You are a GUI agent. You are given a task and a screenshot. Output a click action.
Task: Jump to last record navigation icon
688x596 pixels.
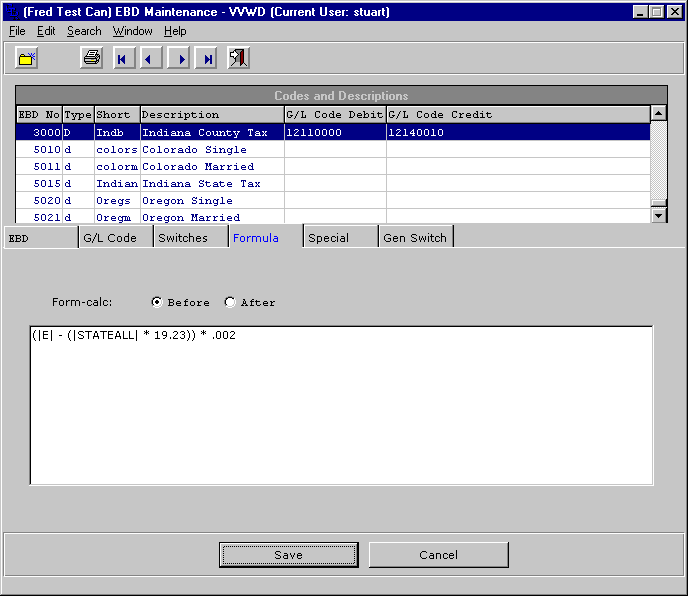pyautogui.click(x=208, y=59)
